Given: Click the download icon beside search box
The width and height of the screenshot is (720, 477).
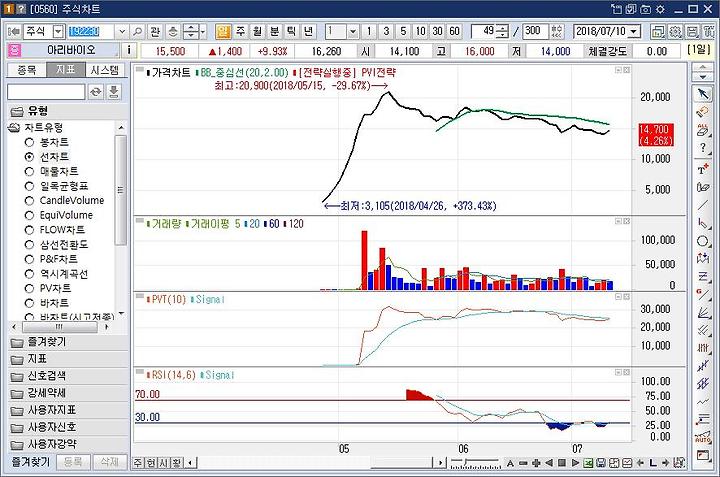Looking at the screenshot, I should [x=113, y=92].
